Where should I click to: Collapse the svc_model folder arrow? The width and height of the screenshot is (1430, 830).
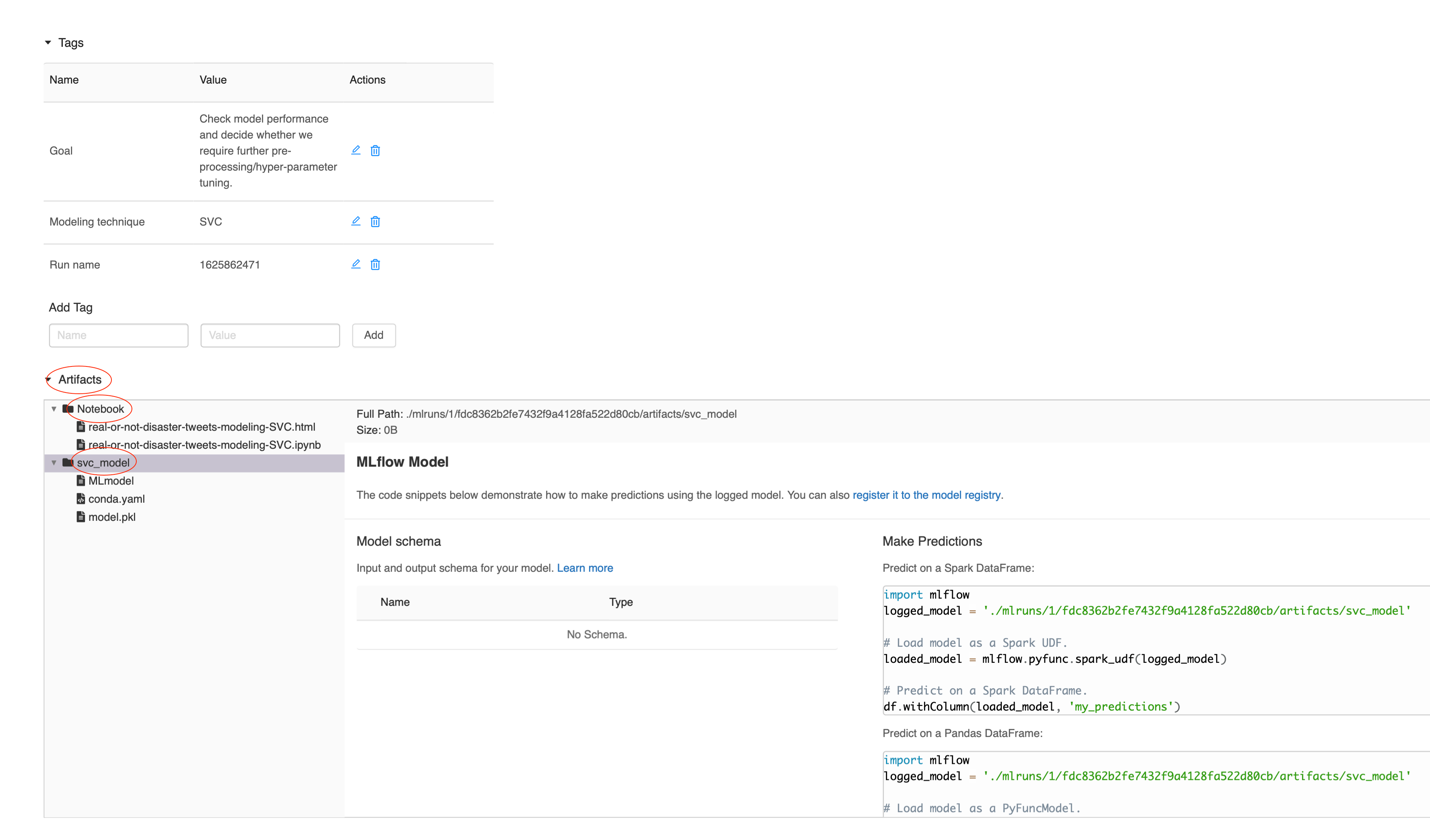click(54, 463)
